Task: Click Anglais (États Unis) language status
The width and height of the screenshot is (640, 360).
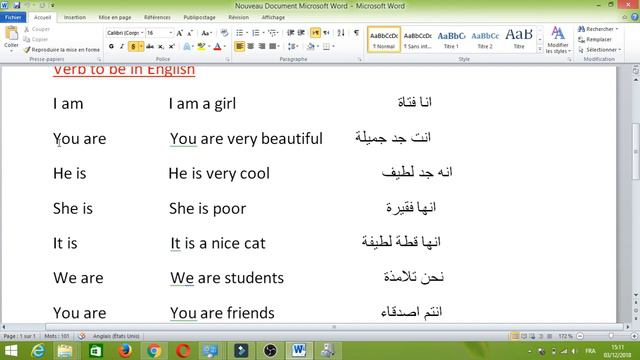Action: pos(116,336)
